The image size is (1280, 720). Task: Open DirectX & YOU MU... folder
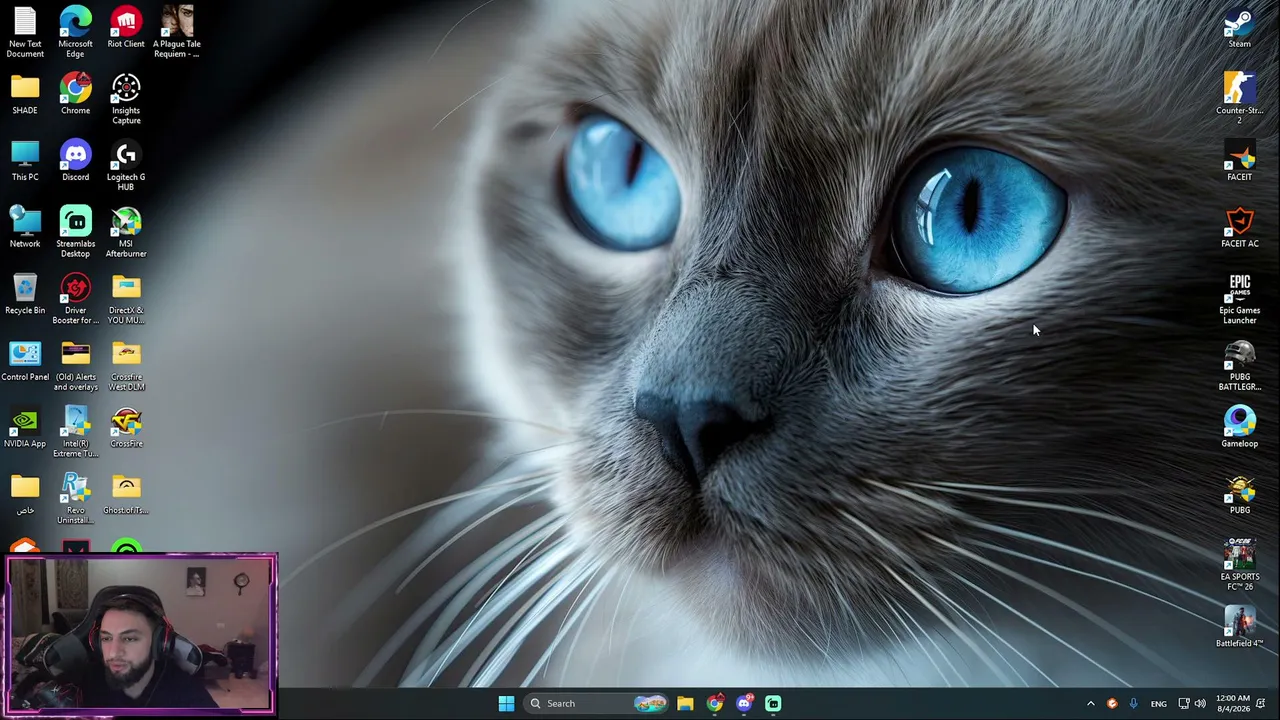126,299
